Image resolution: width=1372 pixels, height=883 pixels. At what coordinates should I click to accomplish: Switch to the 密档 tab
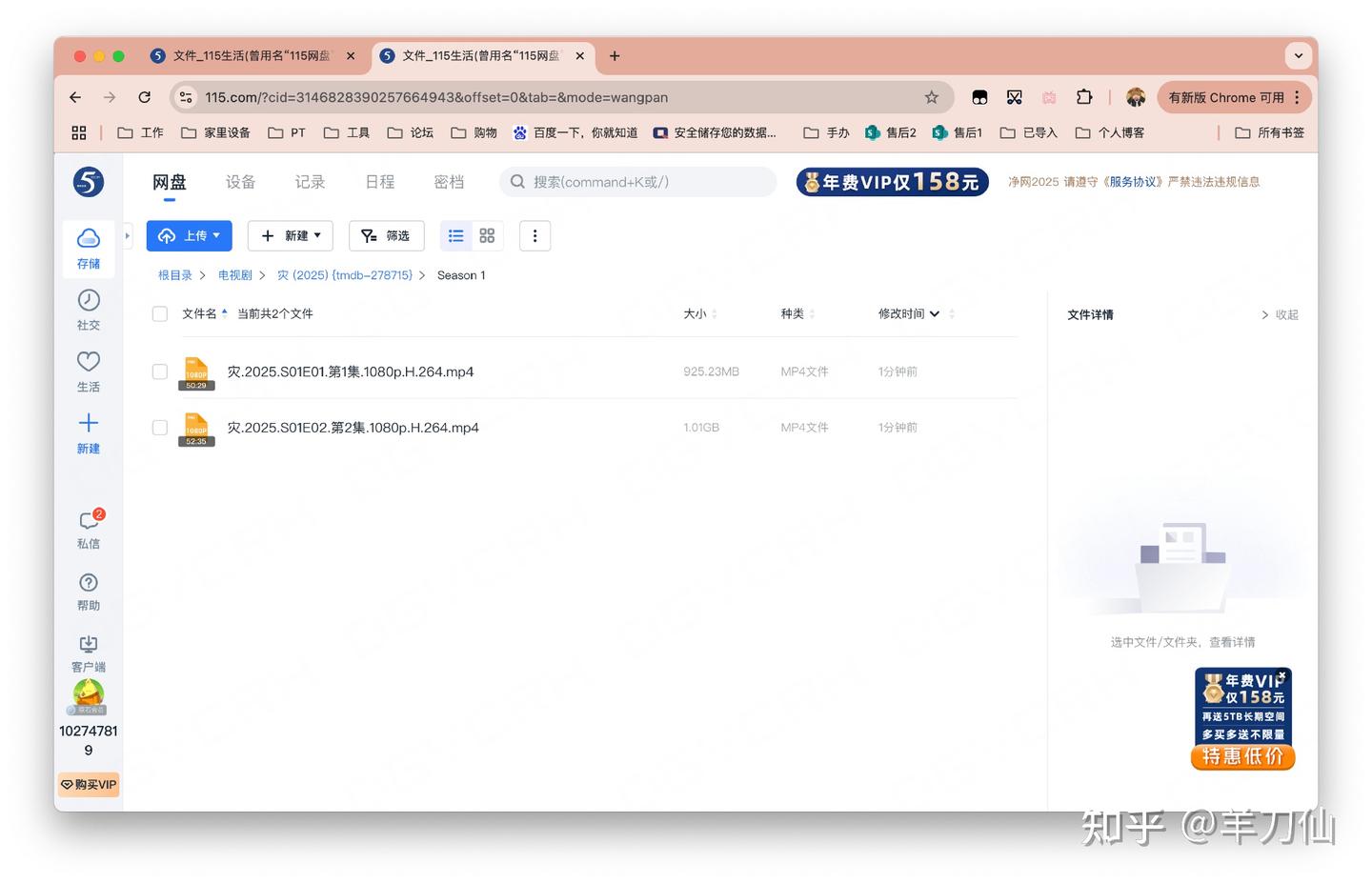449,181
